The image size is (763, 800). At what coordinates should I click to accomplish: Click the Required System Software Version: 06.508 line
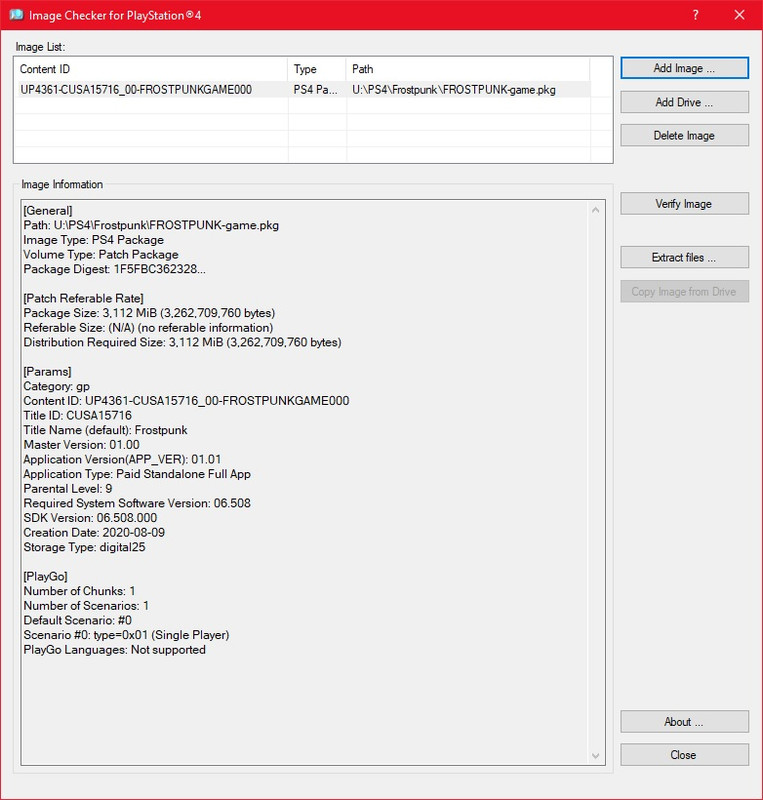click(137, 504)
